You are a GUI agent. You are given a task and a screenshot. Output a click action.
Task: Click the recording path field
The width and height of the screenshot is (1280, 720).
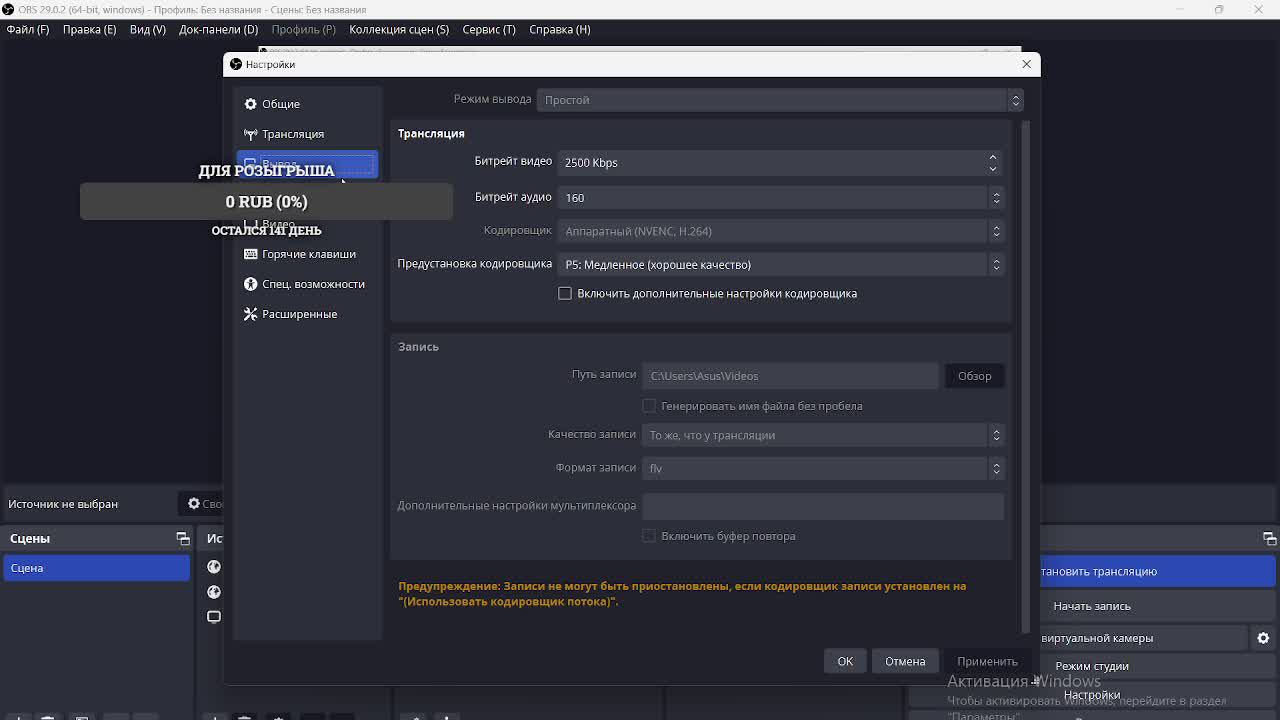click(x=790, y=376)
